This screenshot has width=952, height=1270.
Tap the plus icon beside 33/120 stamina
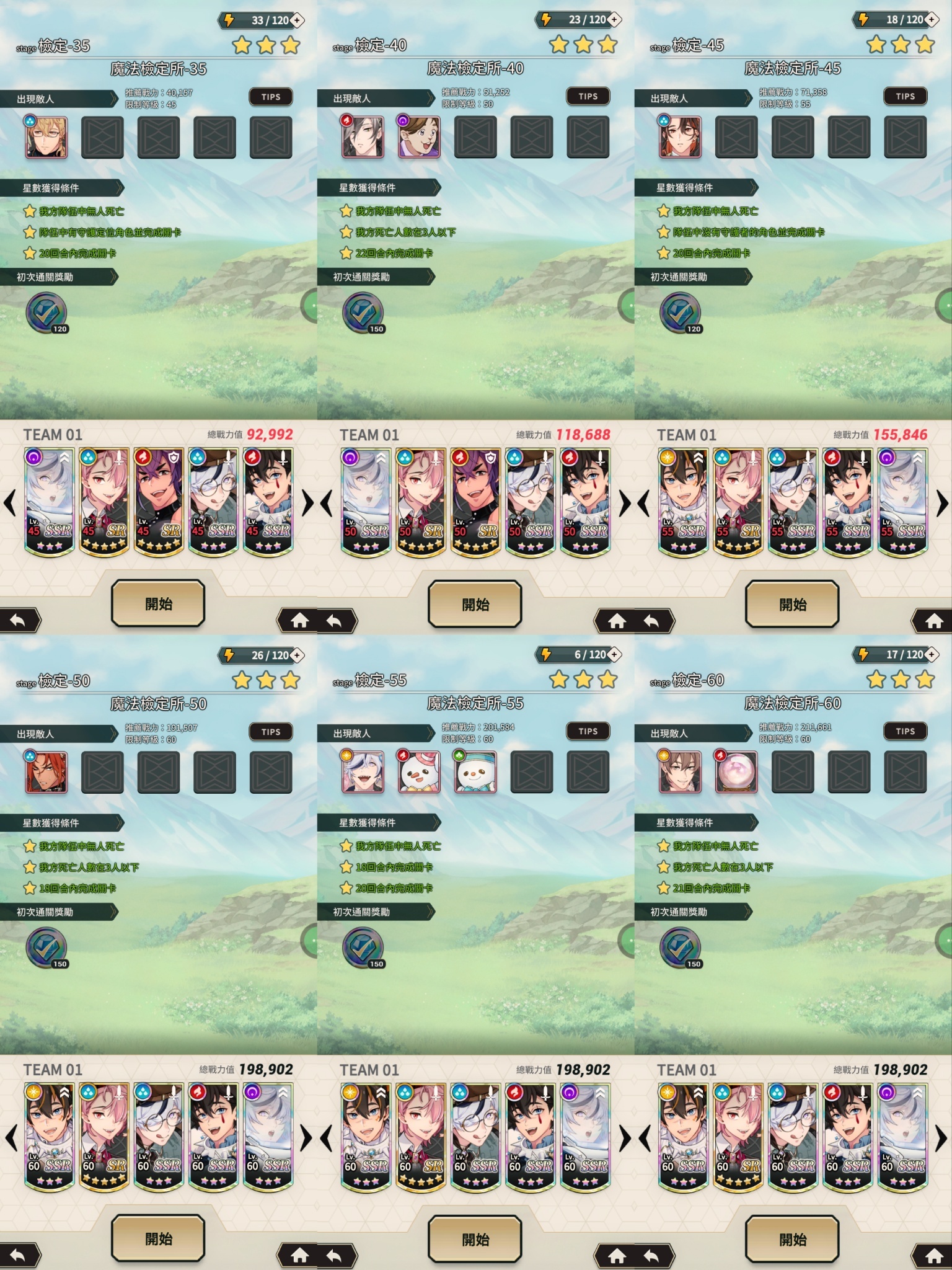pos(297,20)
